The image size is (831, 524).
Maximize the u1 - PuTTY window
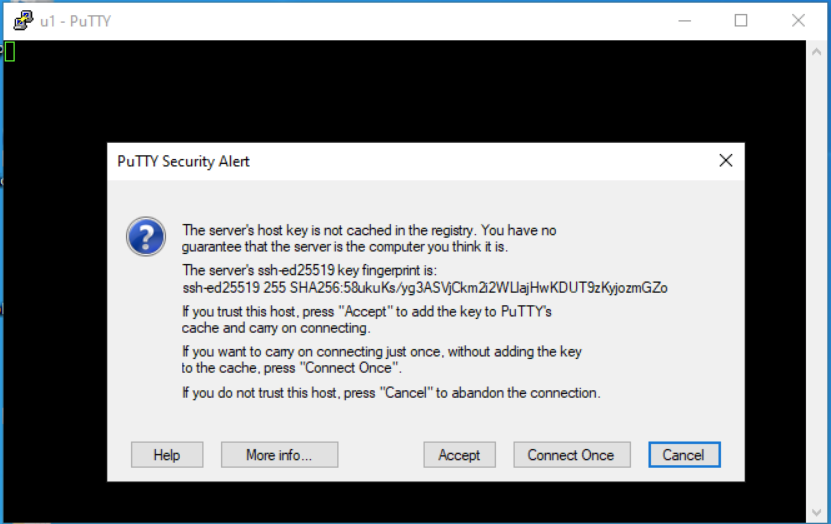coord(741,20)
